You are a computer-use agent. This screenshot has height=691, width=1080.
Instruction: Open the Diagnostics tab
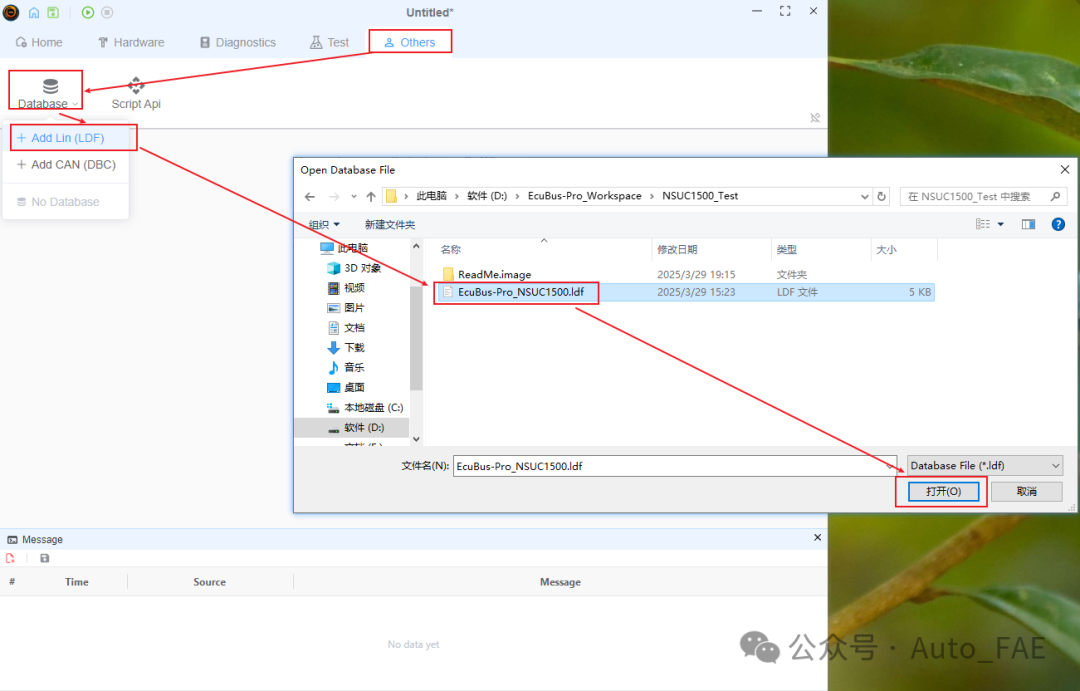[238, 42]
